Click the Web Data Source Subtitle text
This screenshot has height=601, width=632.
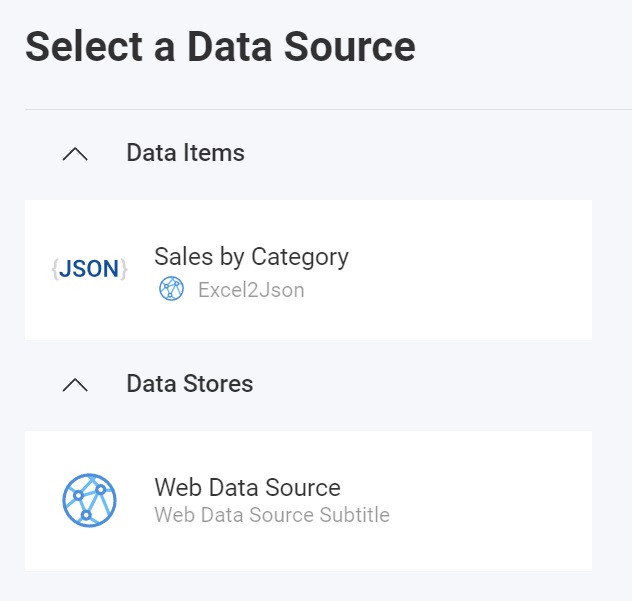click(x=272, y=516)
